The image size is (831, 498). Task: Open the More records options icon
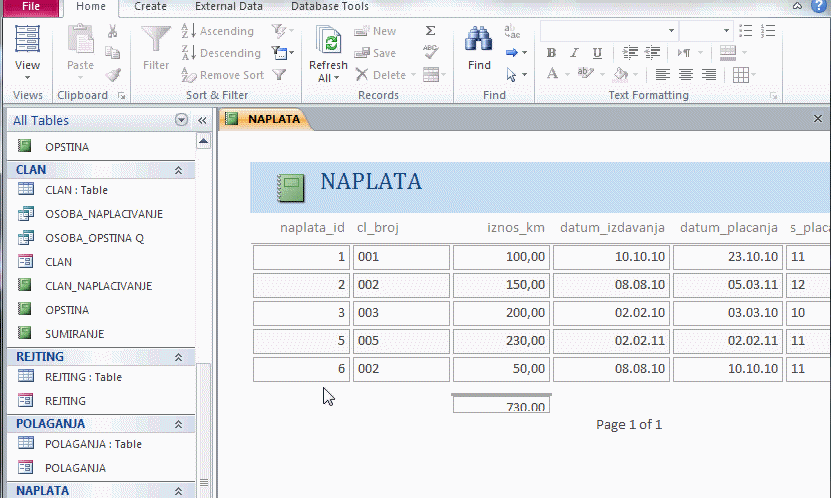(x=435, y=75)
